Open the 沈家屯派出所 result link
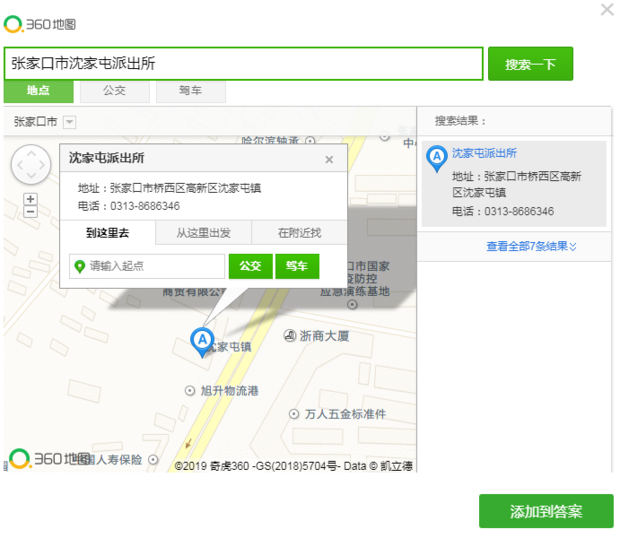This screenshot has height=538, width=620. click(484, 153)
